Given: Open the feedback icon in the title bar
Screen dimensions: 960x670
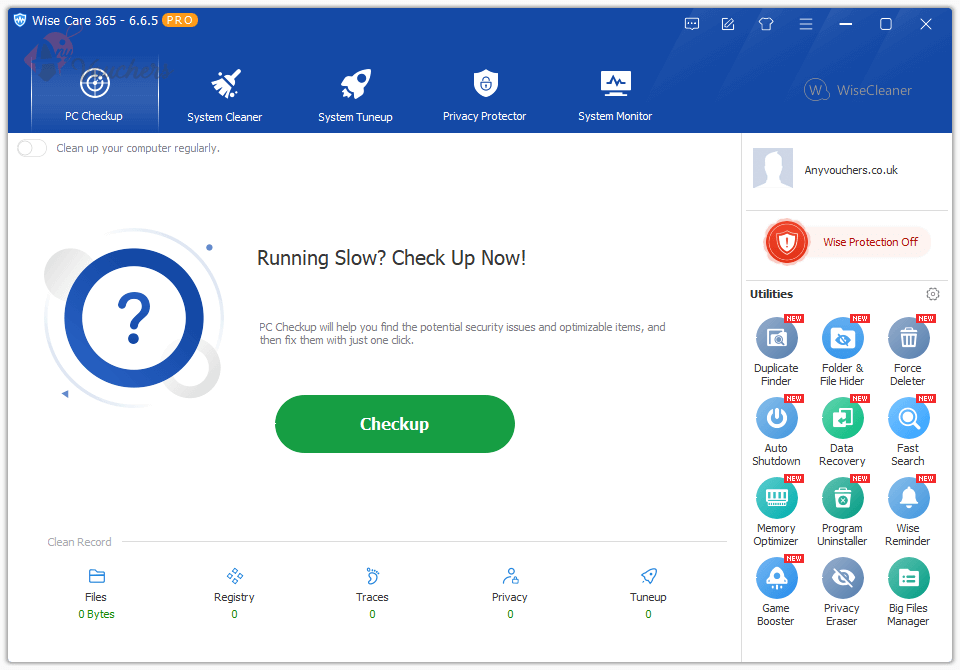Looking at the screenshot, I should coord(692,23).
